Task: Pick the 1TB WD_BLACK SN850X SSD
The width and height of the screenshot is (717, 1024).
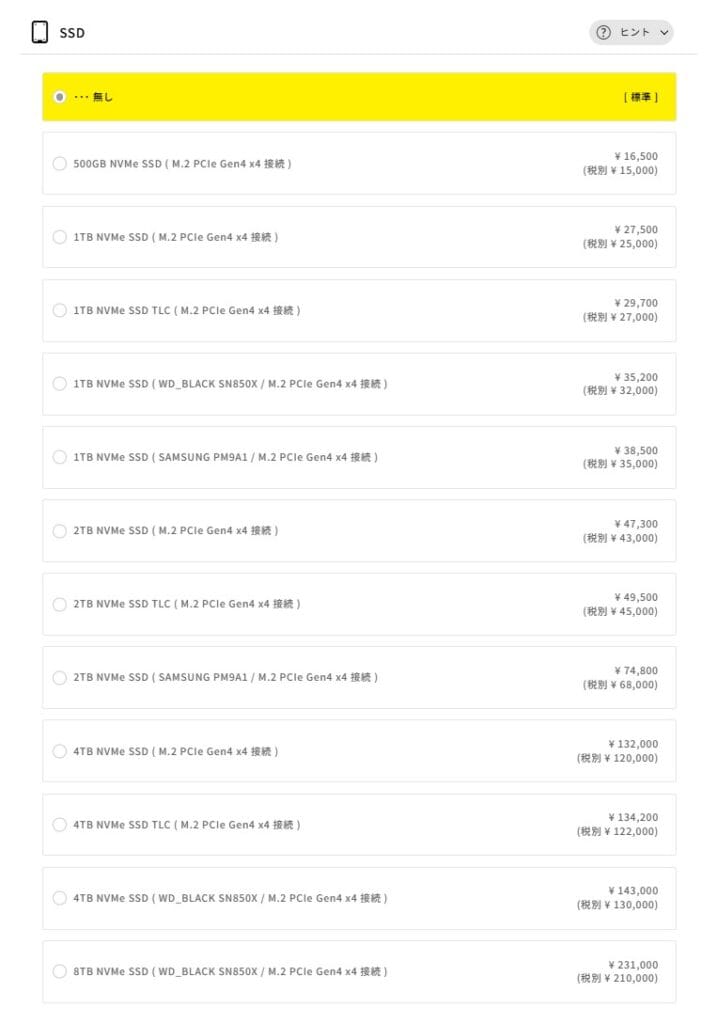Action: coord(60,384)
